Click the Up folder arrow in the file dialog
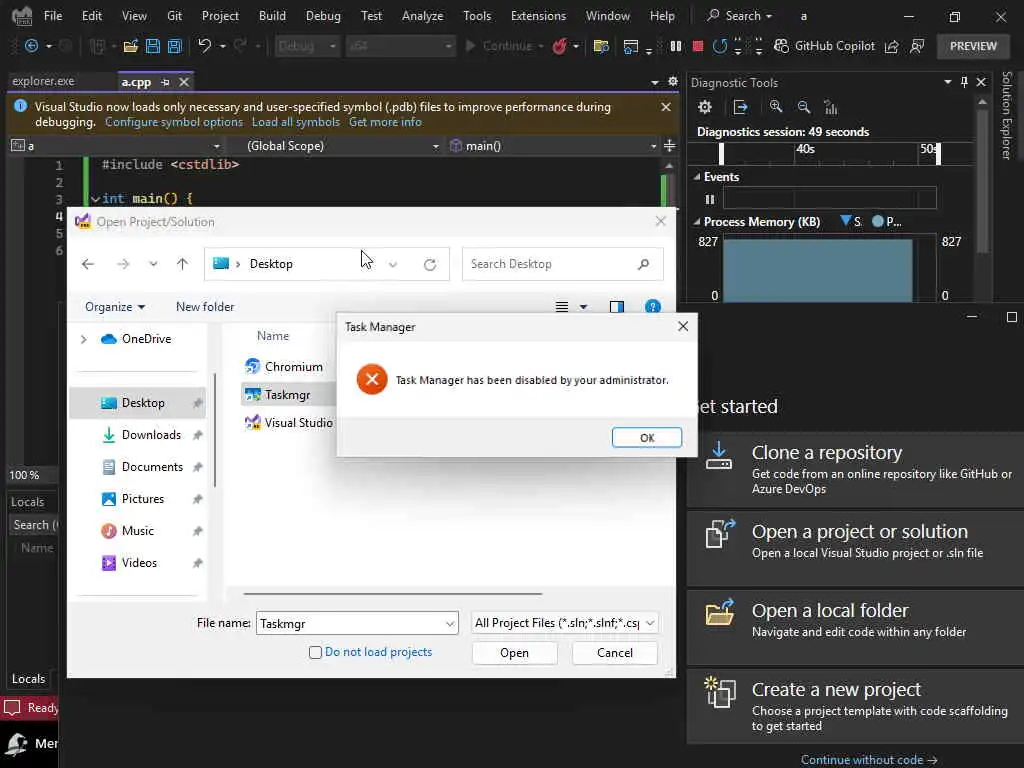The height and width of the screenshot is (768, 1024). [182, 264]
